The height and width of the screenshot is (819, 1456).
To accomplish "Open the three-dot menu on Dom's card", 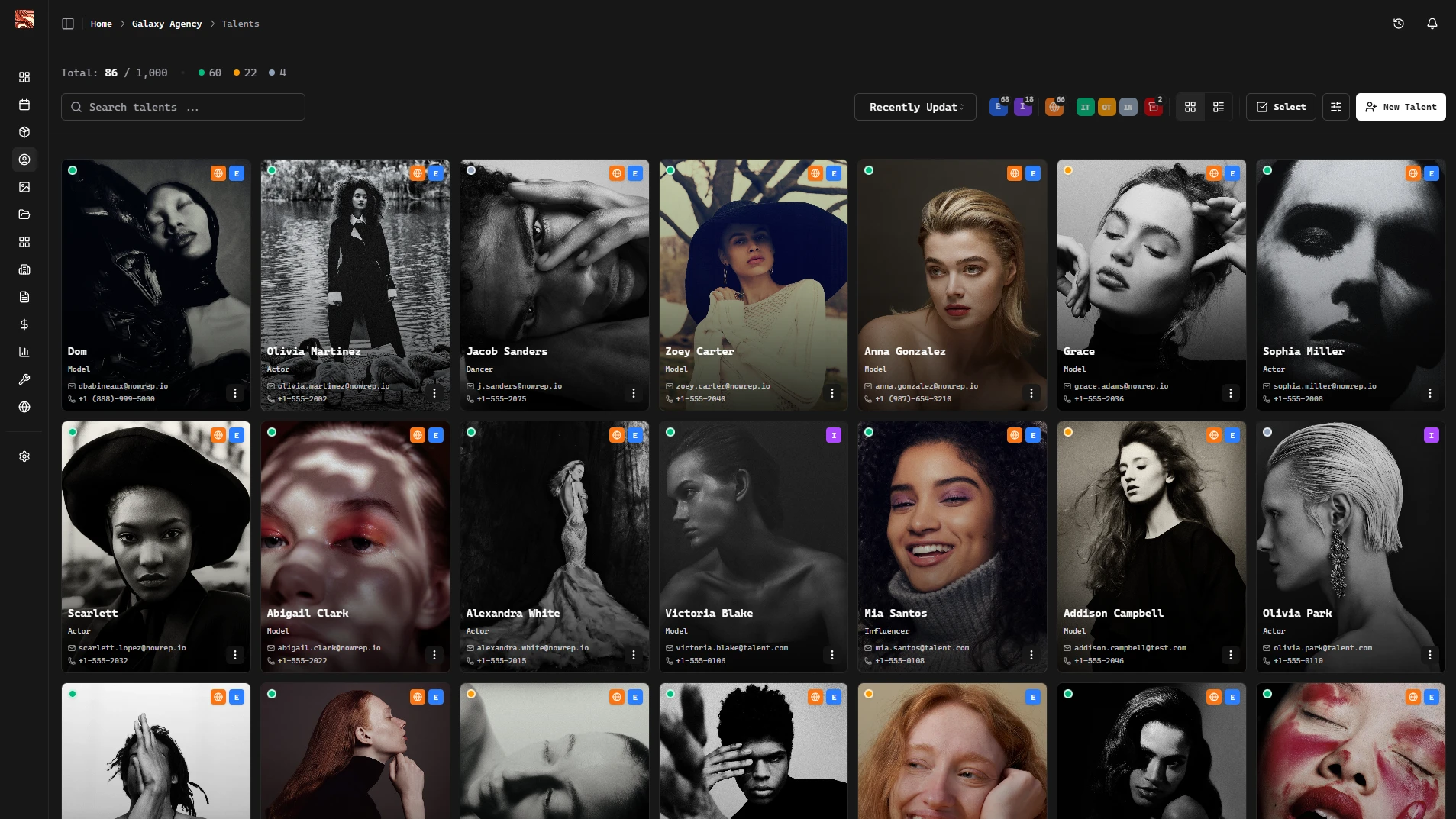I will [x=235, y=393].
